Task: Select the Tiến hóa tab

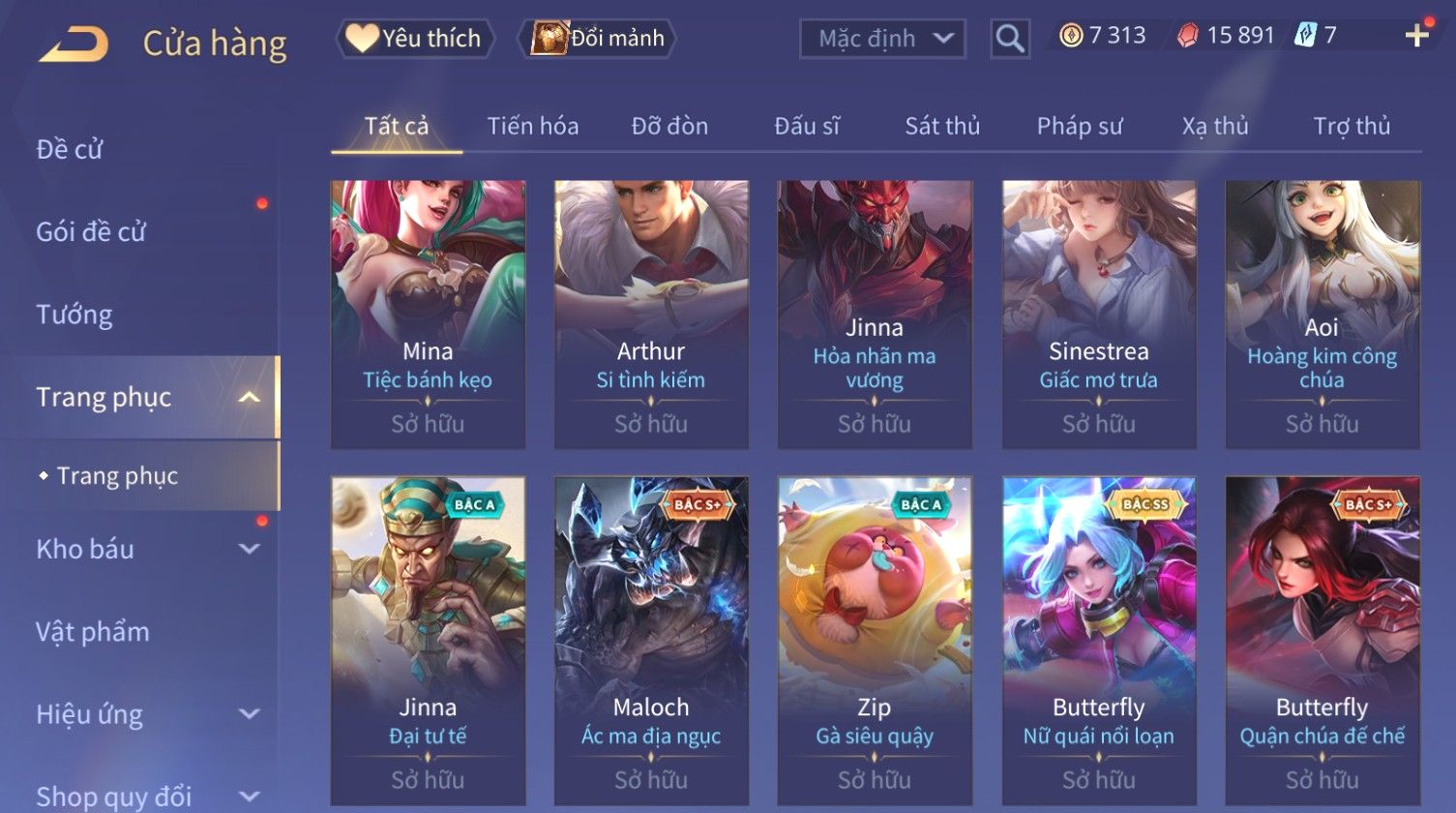Action: tap(533, 126)
